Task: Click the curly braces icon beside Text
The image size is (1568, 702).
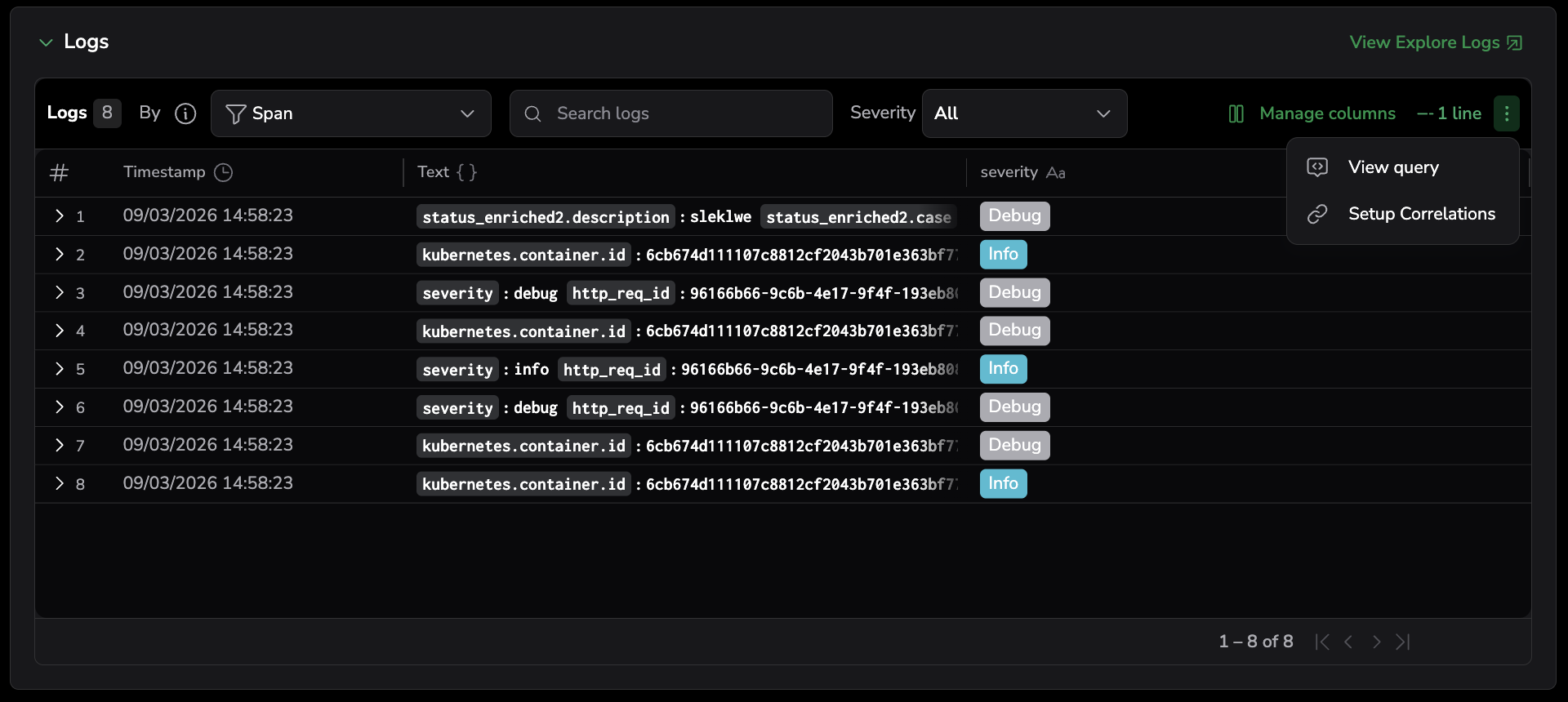Action: click(466, 172)
